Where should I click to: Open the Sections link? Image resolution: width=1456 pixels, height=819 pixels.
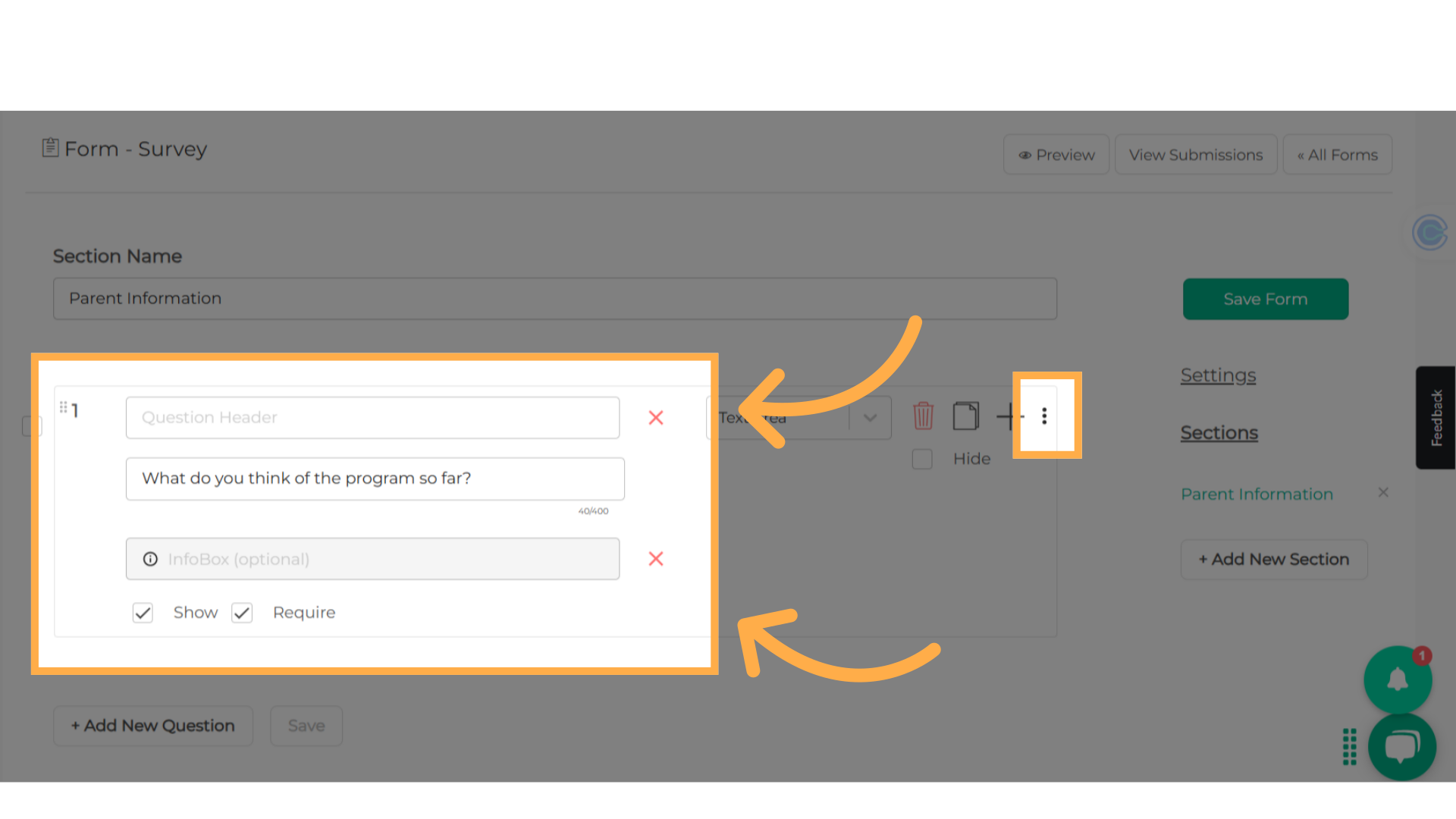click(x=1219, y=433)
